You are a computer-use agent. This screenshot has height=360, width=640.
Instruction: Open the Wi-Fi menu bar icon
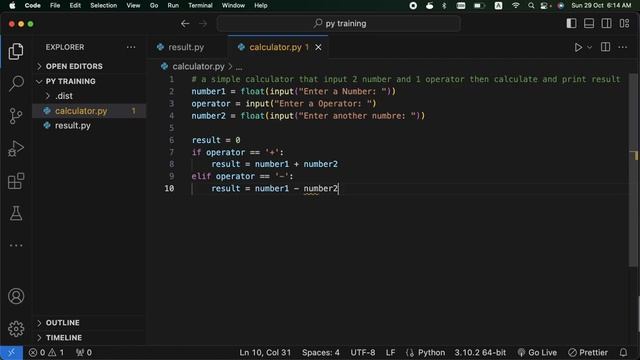tap(516, 5)
